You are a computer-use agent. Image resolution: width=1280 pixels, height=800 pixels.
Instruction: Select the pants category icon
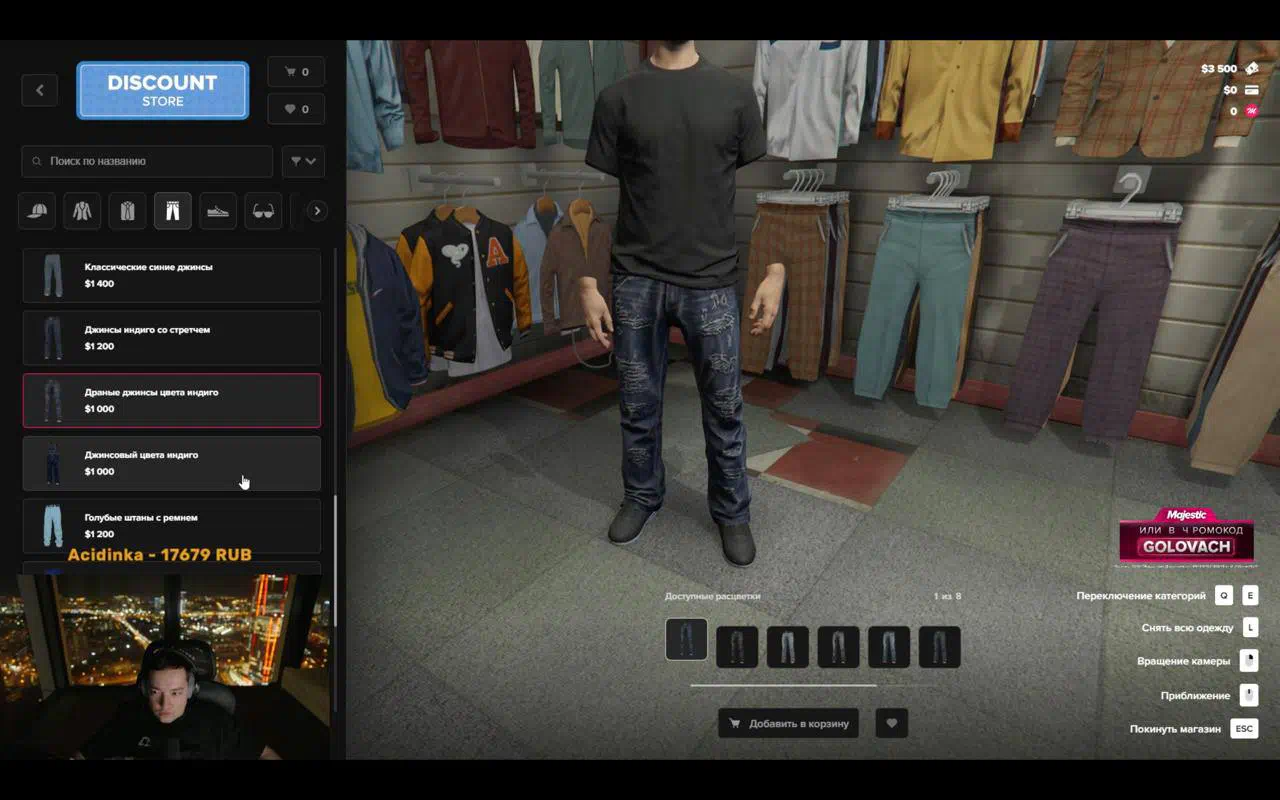coord(172,211)
